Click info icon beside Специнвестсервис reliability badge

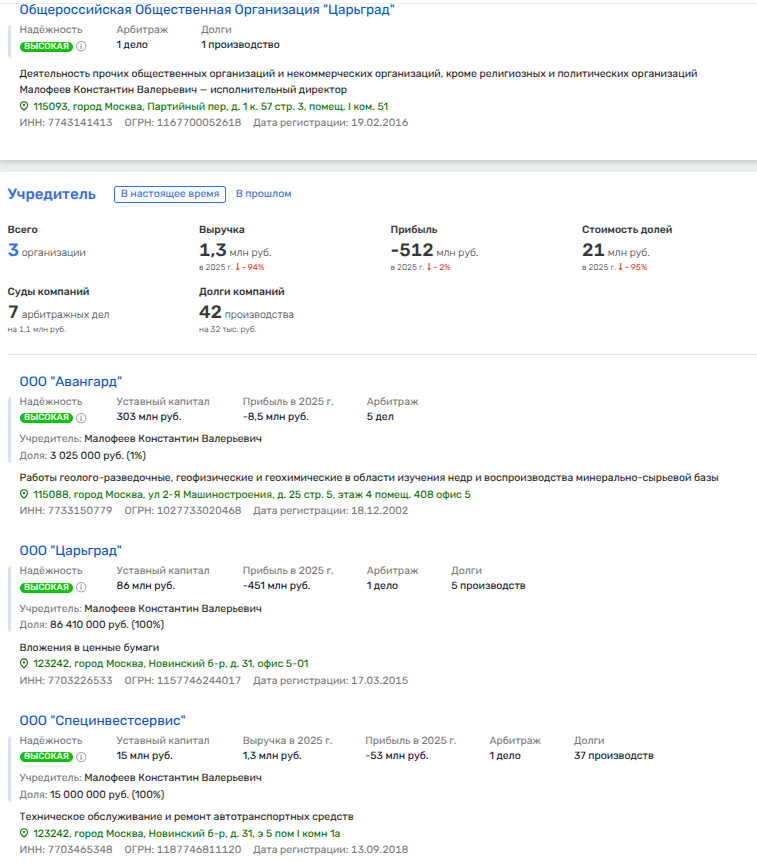click(82, 756)
